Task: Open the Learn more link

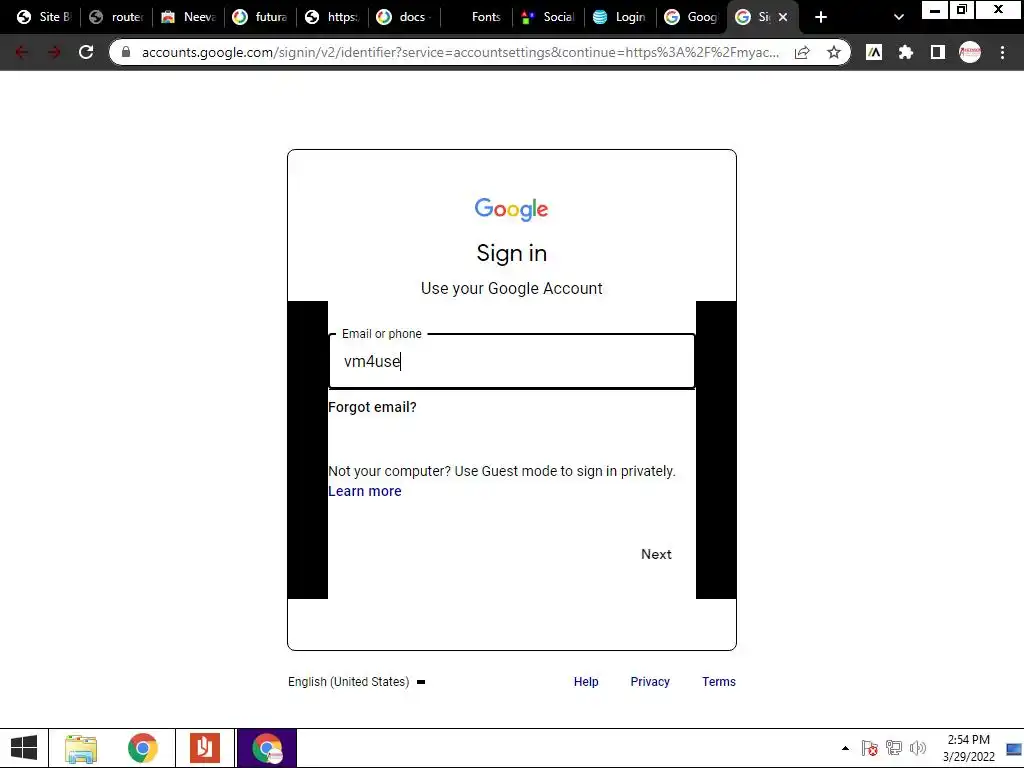Action: pyautogui.click(x=364, y=491)
